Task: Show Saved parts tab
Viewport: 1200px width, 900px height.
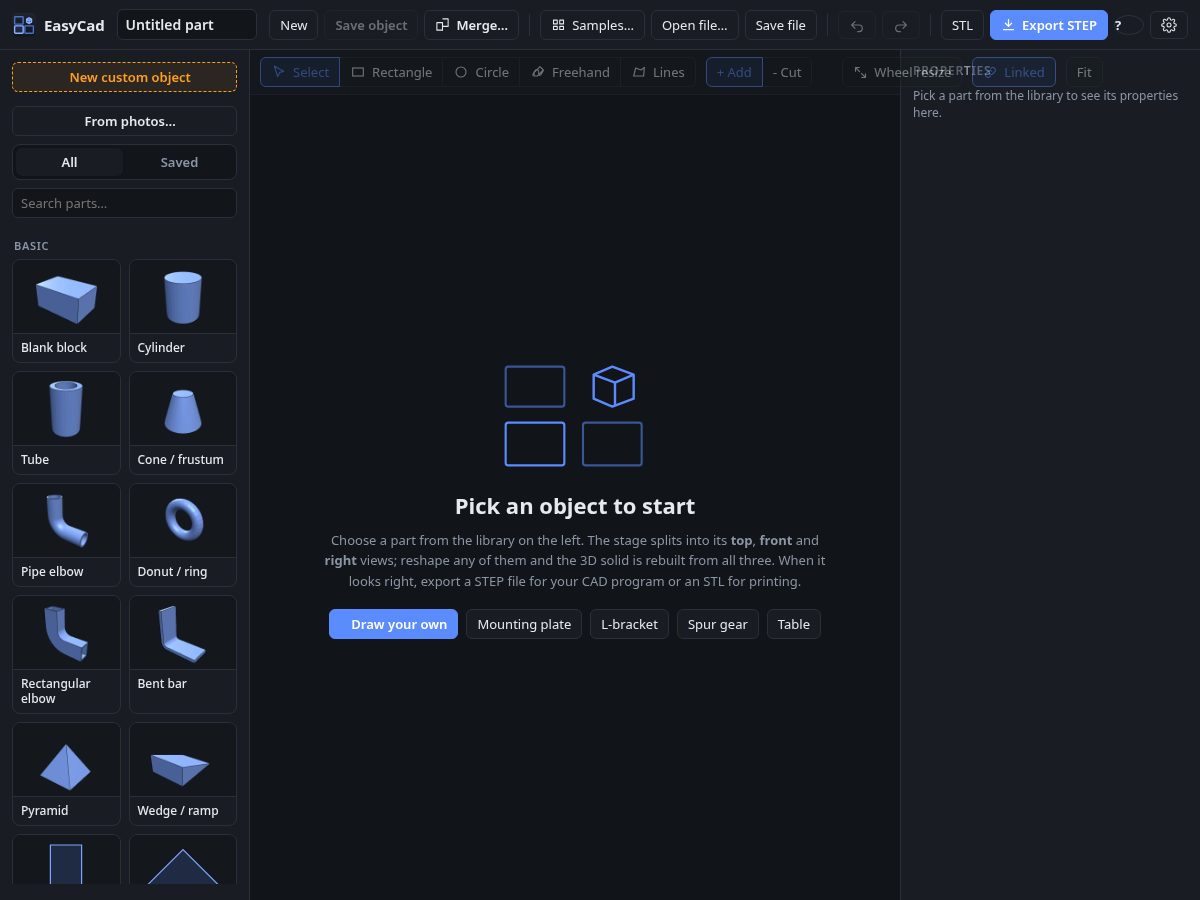Action: click(179, 162)
